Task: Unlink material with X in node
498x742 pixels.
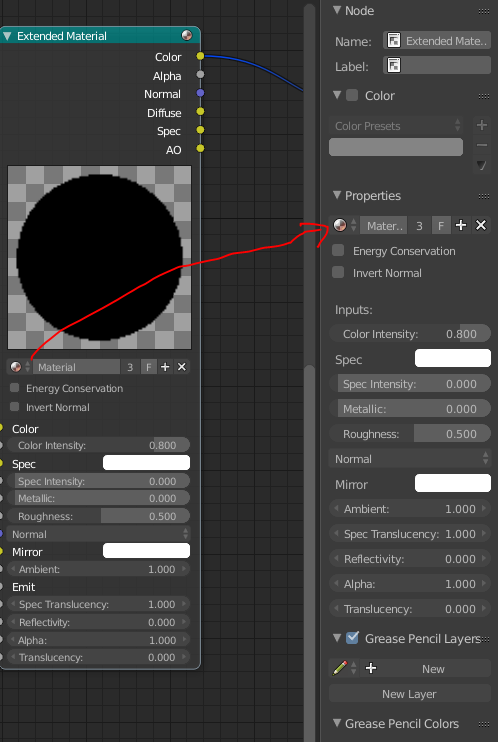Action: [x=182, y=367]
